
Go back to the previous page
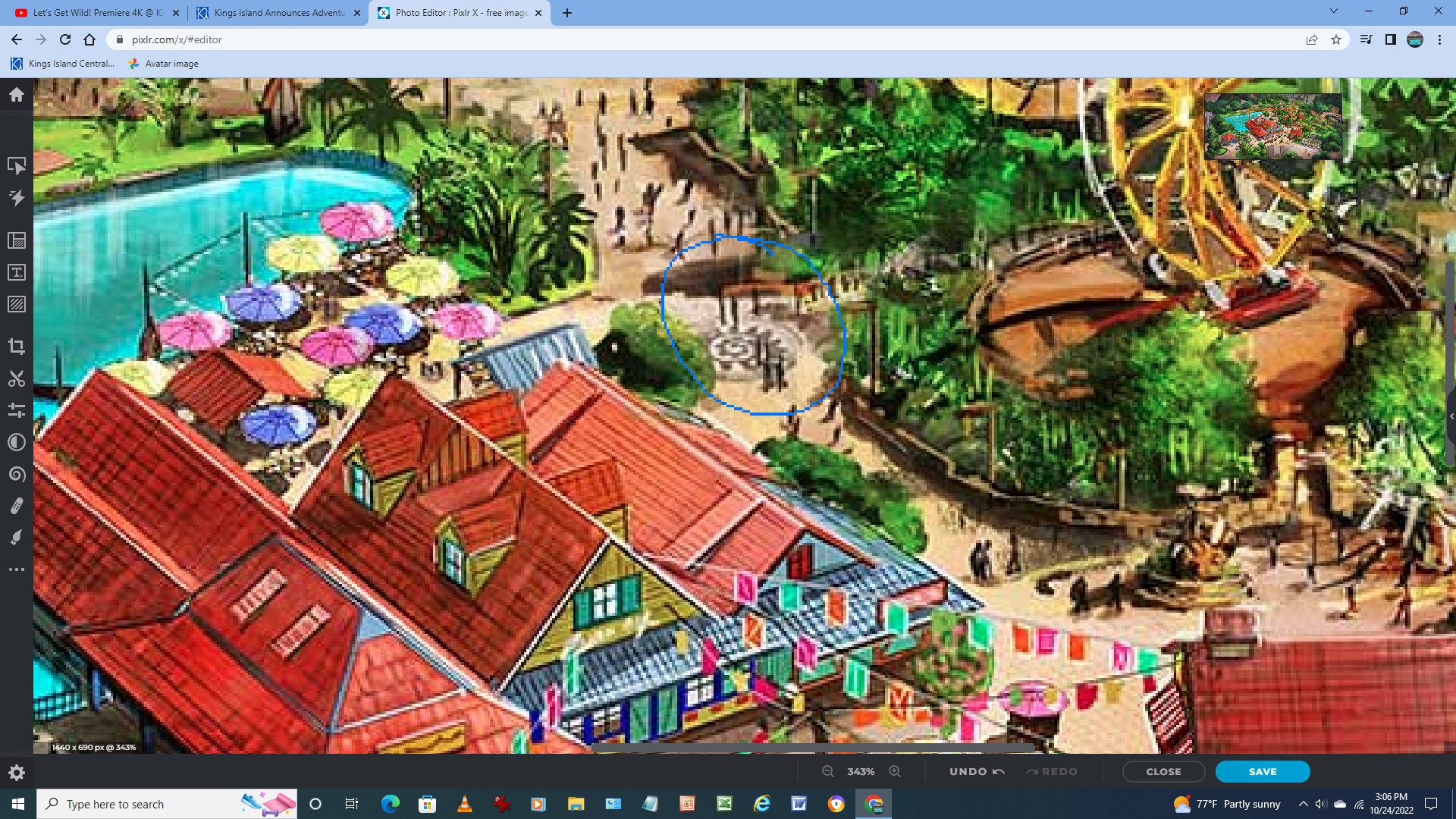17,39
